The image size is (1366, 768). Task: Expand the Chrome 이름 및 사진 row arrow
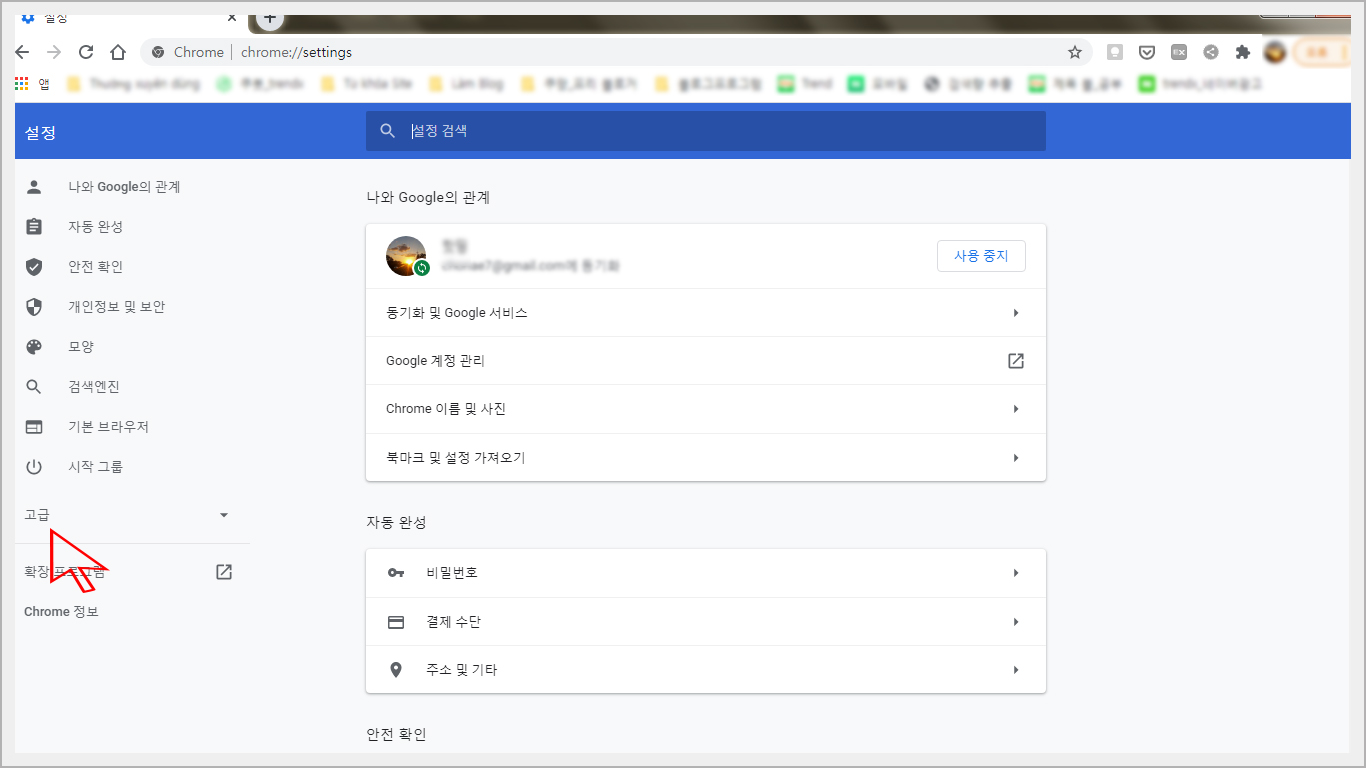1016,409
